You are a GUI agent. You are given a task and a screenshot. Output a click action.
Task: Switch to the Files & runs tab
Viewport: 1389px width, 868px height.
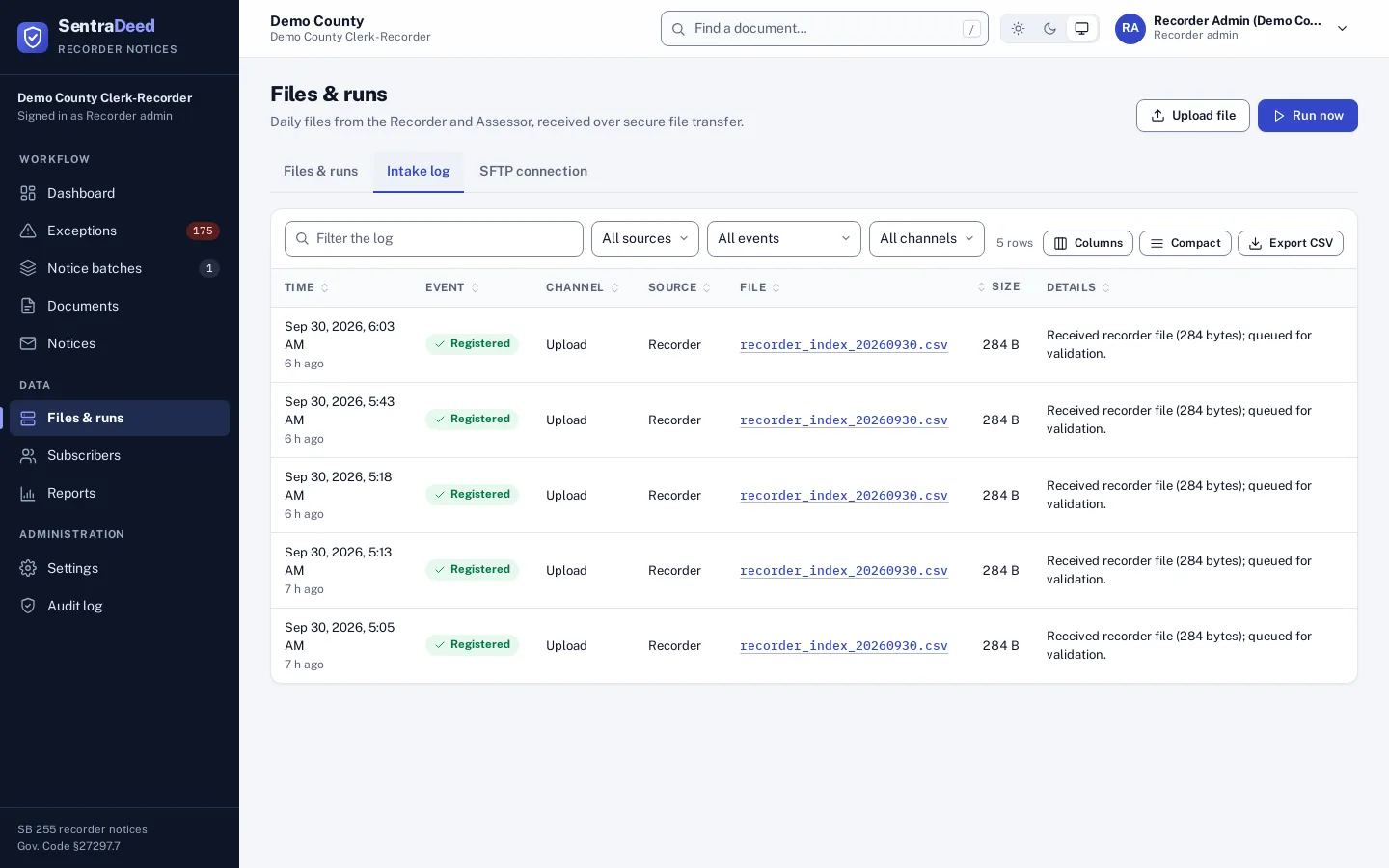pos(321,172)
